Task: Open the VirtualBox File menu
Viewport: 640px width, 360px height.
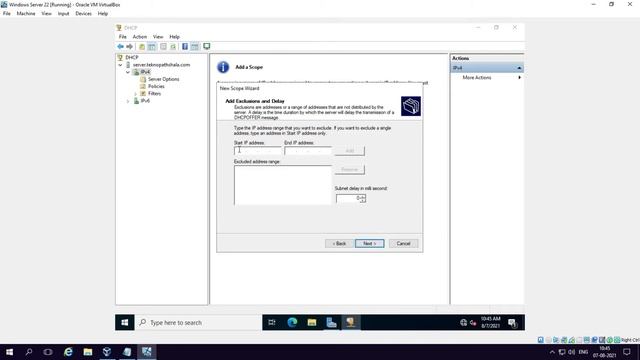Action: 7,13
